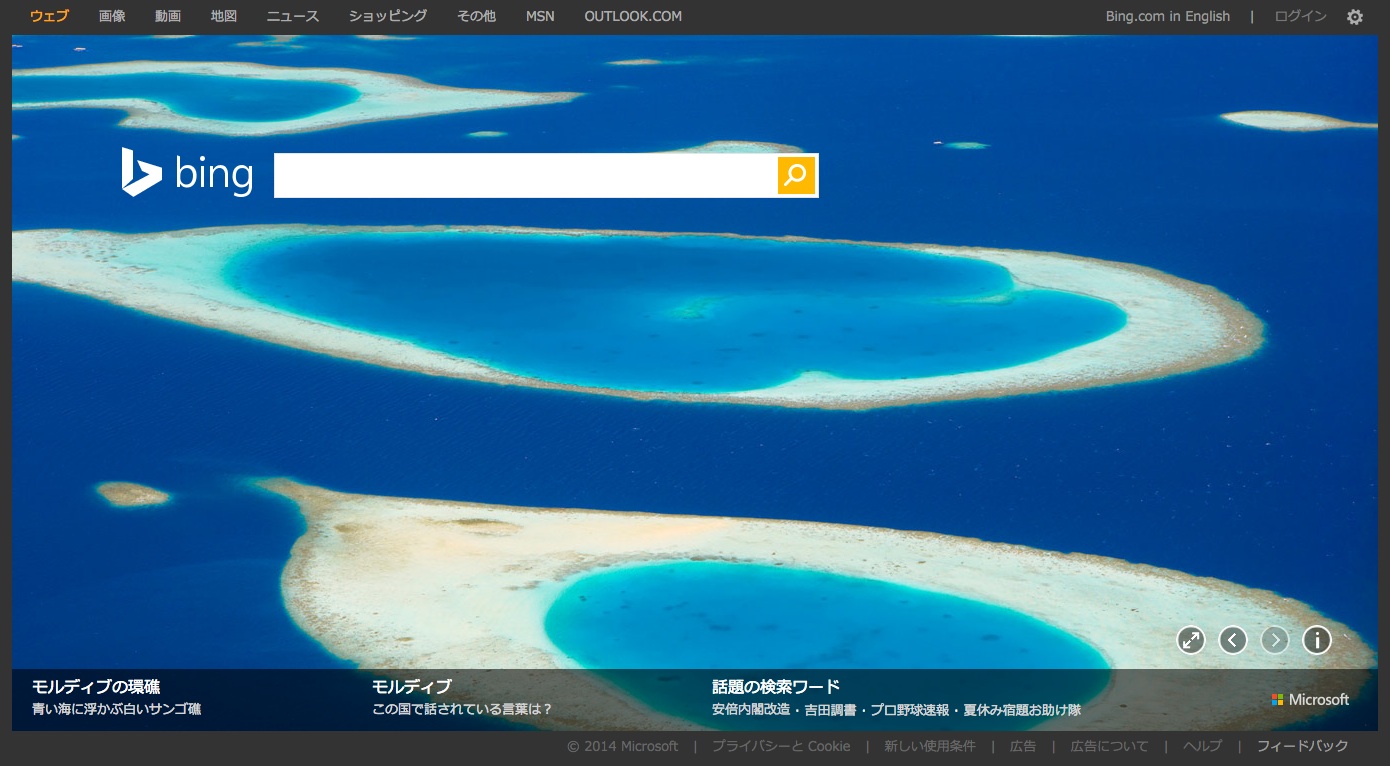The width and height of the screenshot is (1390, 766).
Task: Click the Microsoft logo
Action: (x=1310, y=700)
